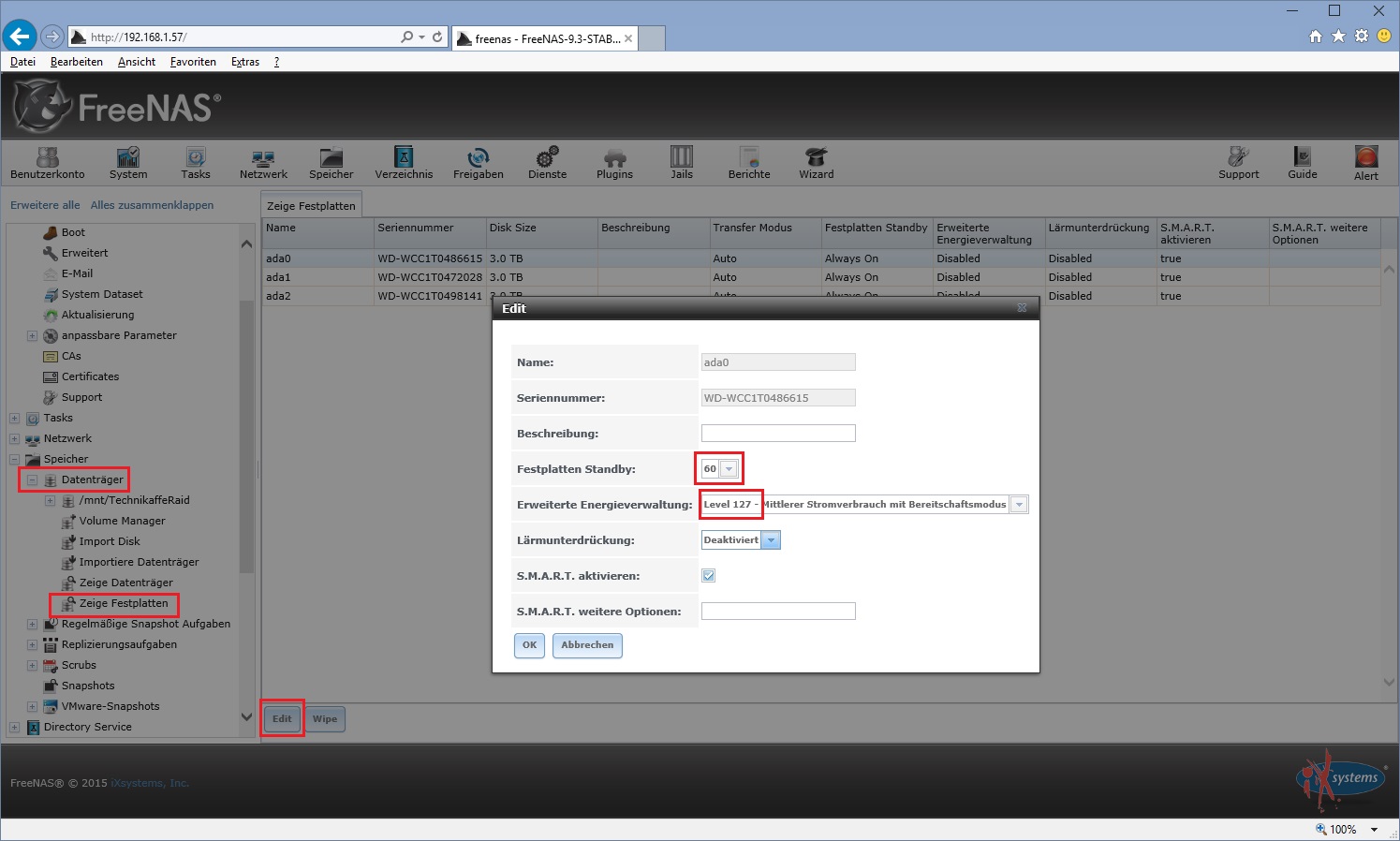Click the iXsystems logo

tap(1341, 779)
